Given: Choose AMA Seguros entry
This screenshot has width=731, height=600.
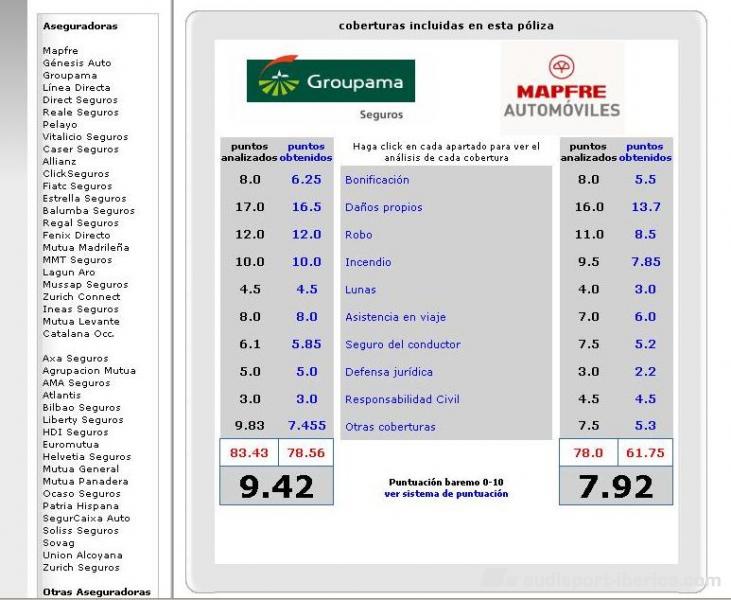Looking at the screenshot, I should tap(76, 383).
